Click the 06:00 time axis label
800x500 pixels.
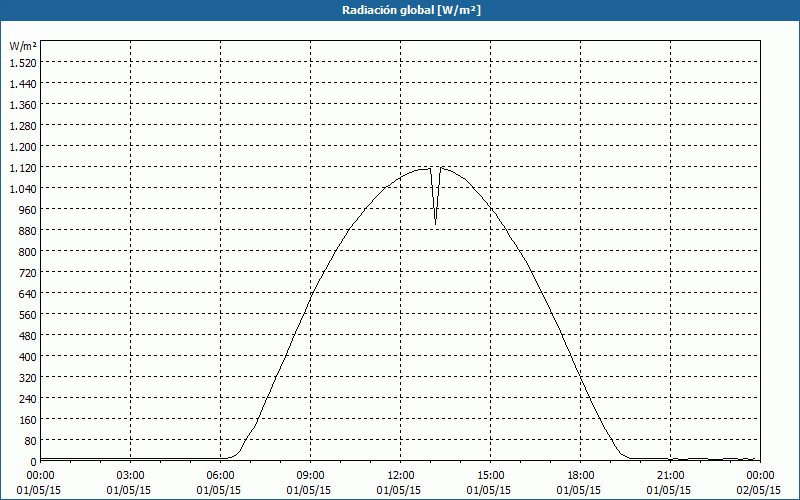220,476
